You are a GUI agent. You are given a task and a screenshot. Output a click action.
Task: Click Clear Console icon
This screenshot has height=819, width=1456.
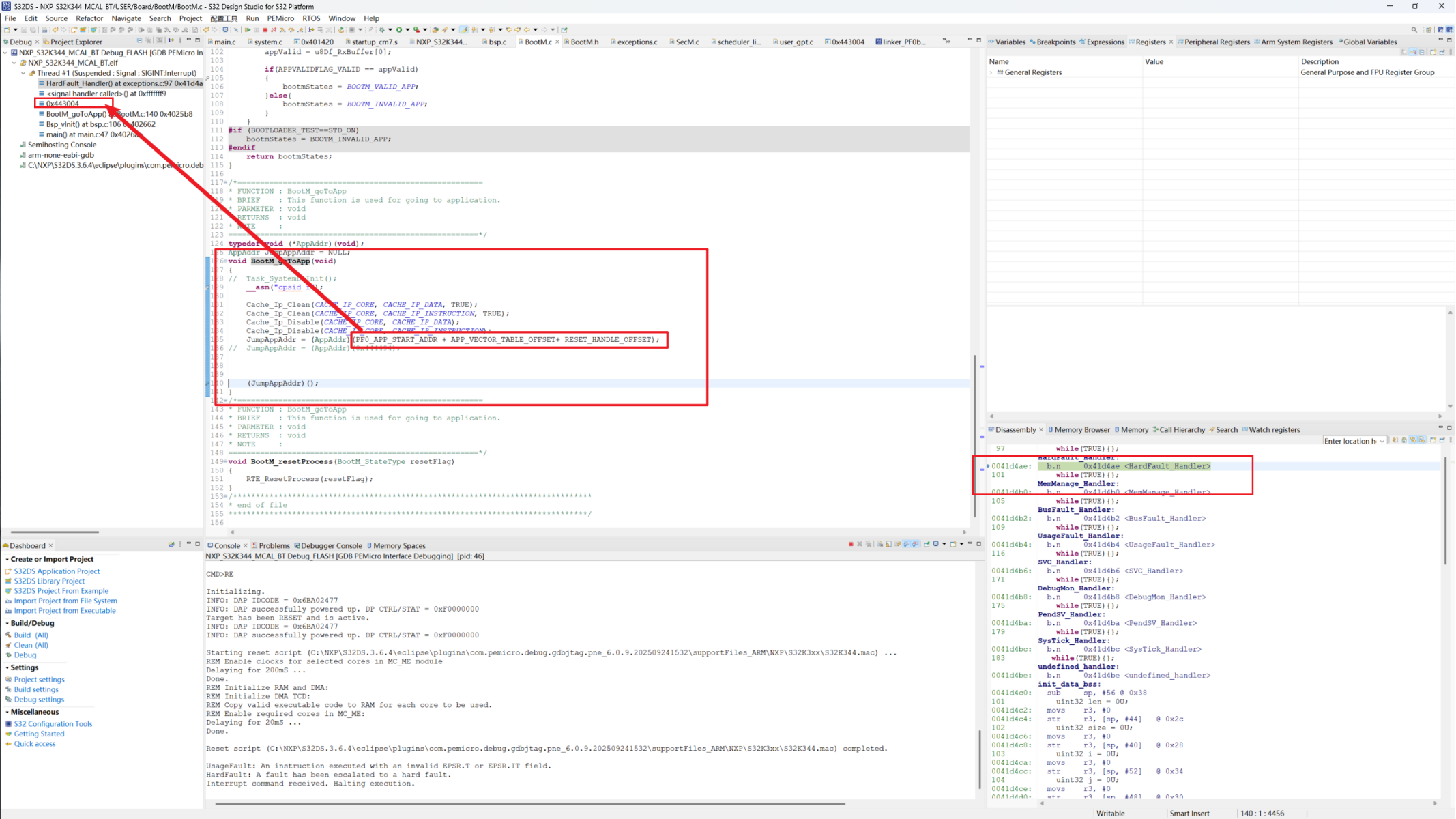click(879, 544)
